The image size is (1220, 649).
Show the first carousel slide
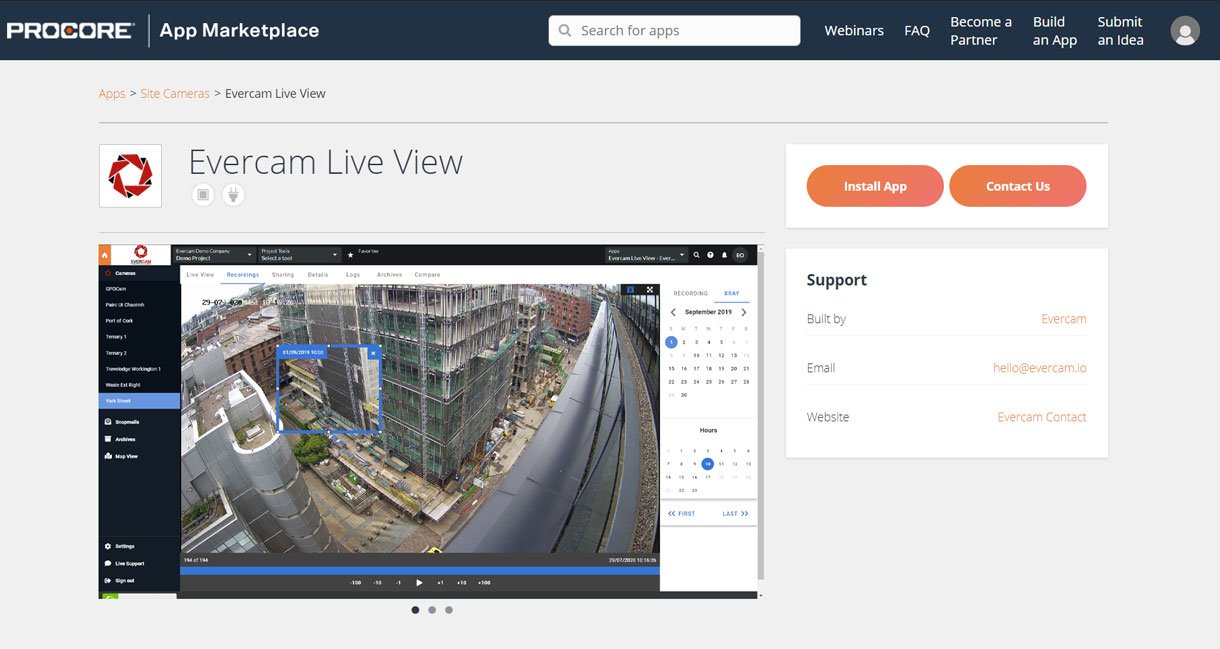[415, 609]
